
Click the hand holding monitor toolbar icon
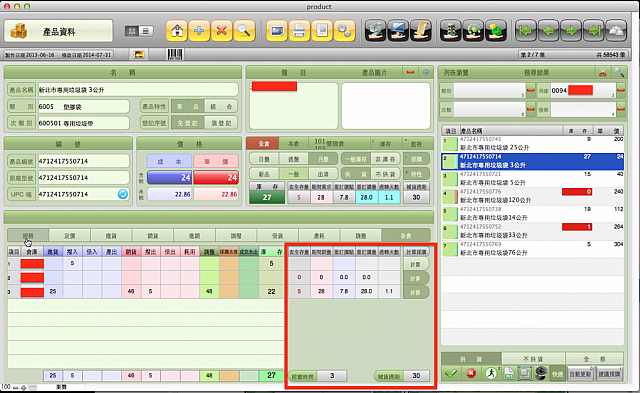coord(398,31)
